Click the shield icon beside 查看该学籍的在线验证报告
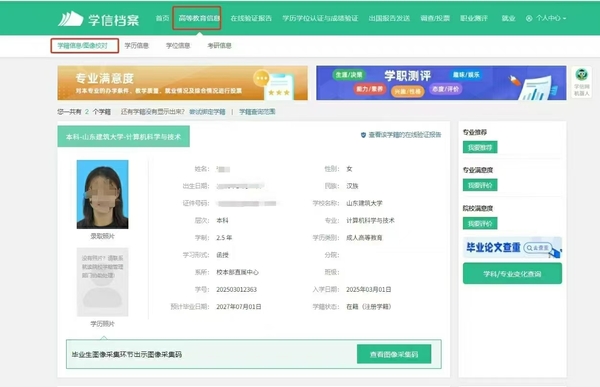 click(x=363, y=135)
